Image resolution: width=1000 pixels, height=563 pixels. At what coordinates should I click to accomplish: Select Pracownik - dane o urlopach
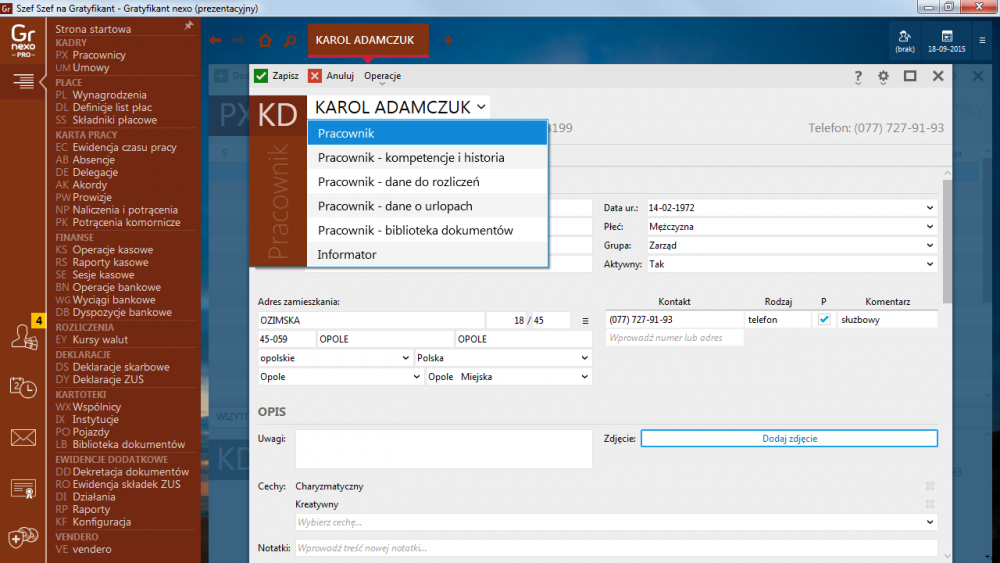click(x=395, y=206)
